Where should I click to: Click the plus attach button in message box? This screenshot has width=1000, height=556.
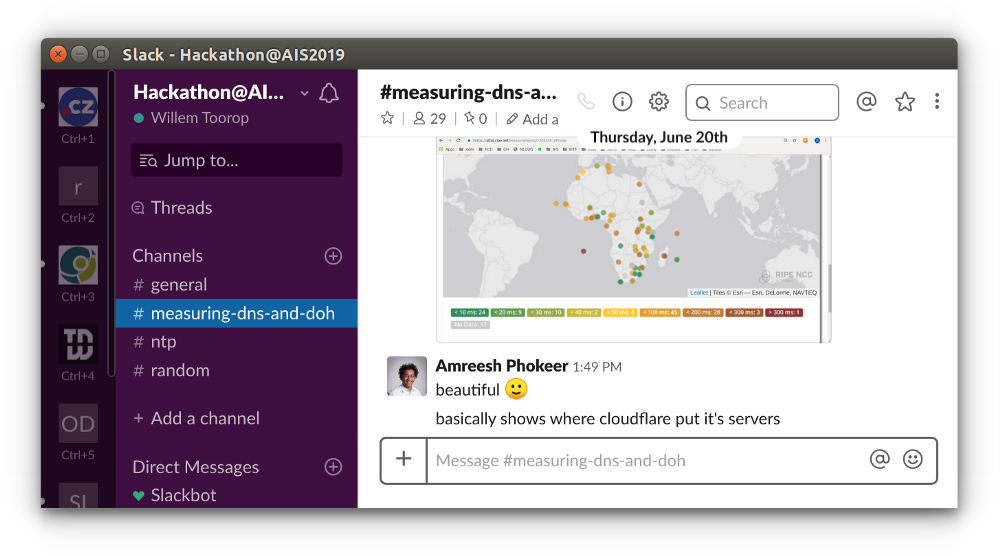coord(404,460)
